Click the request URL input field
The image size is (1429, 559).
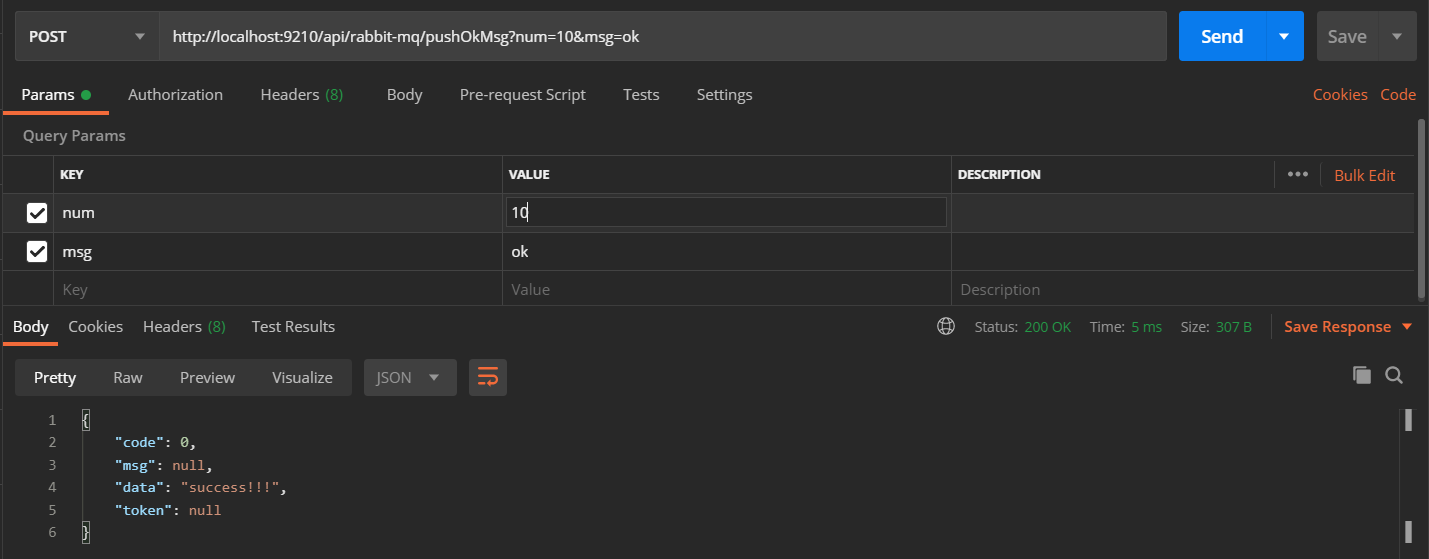[660, 36]
